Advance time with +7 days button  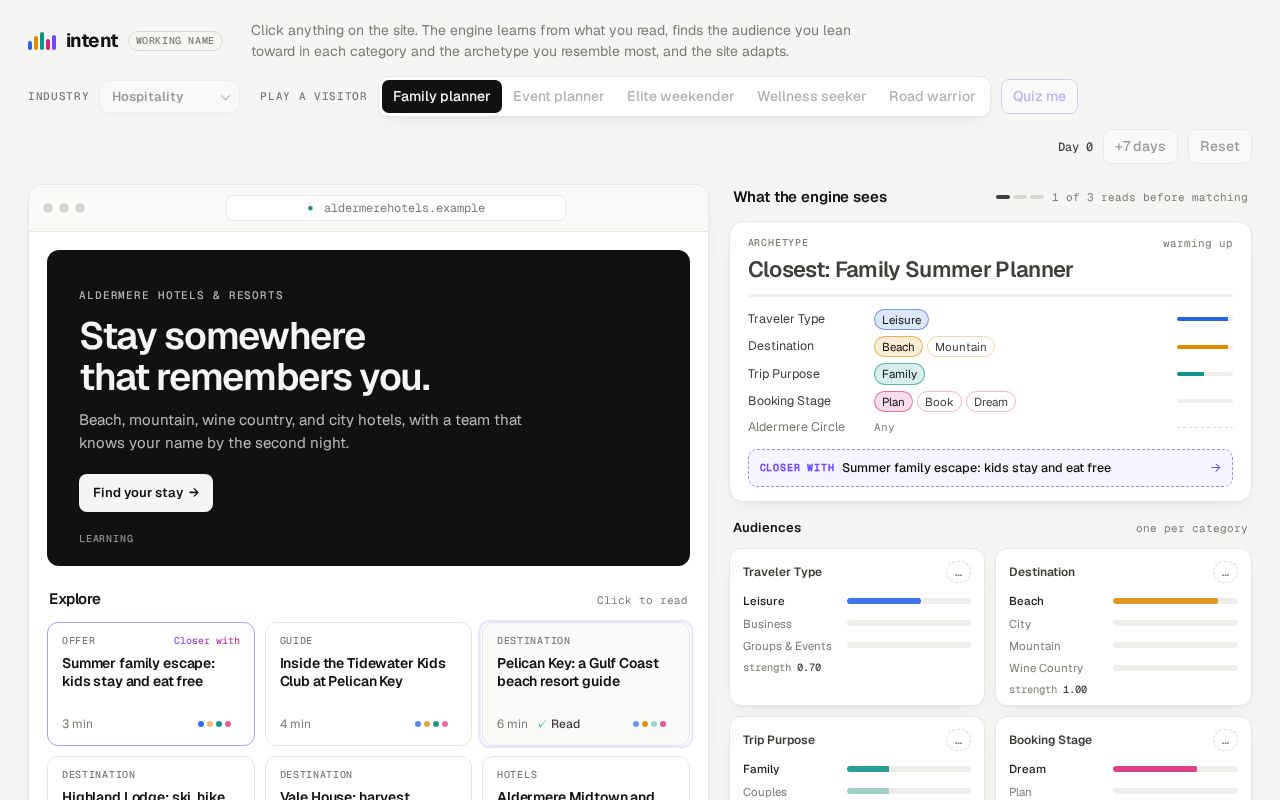point(1140,147)
